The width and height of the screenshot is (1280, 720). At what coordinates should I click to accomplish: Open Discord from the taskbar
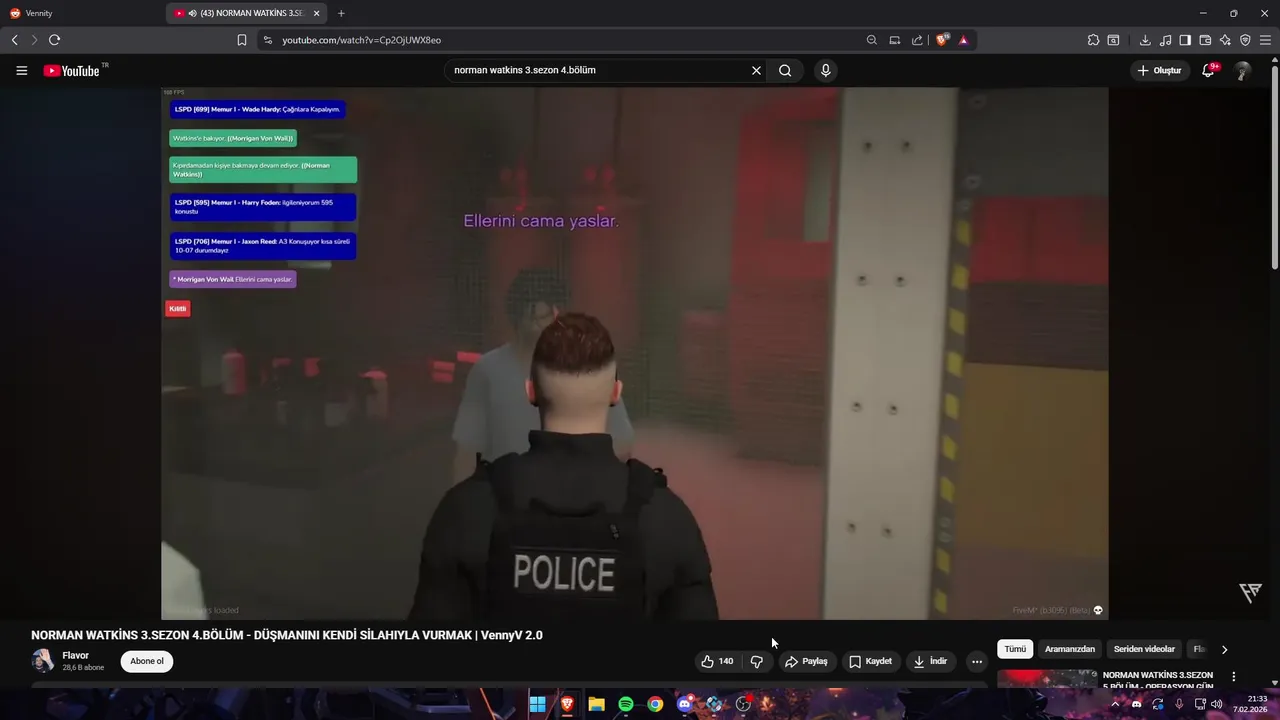(x=684, y=704)
